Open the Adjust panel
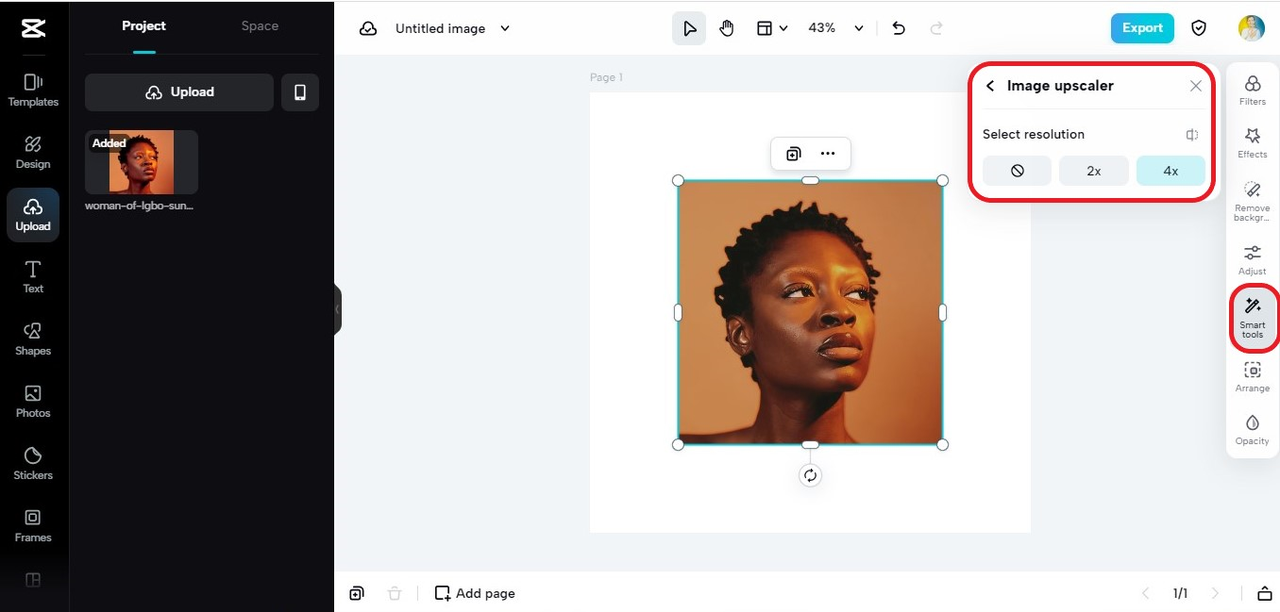 click(1252, 259)
